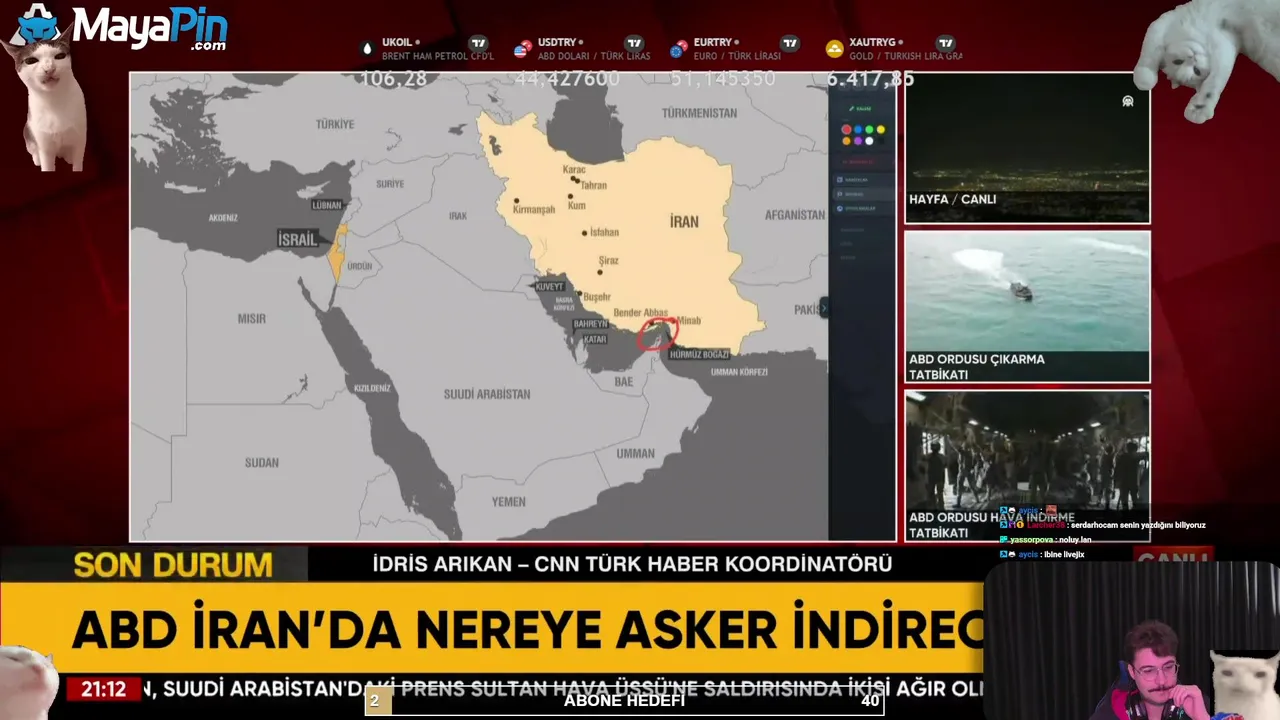Pick the orange pen color

pos(846,141)
